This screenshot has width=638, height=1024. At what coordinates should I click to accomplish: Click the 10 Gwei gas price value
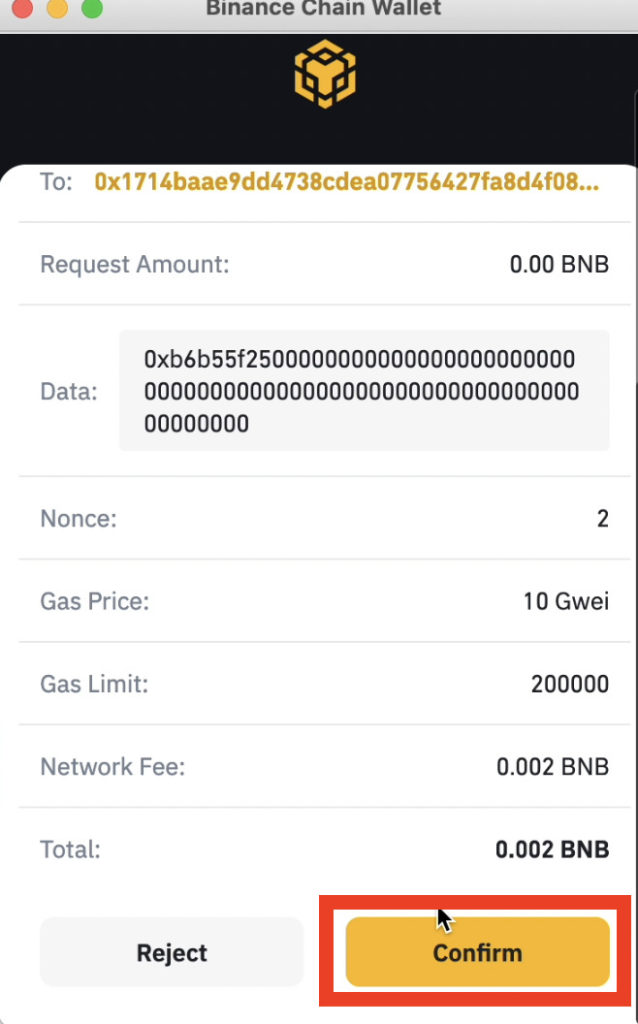[566, 601]
